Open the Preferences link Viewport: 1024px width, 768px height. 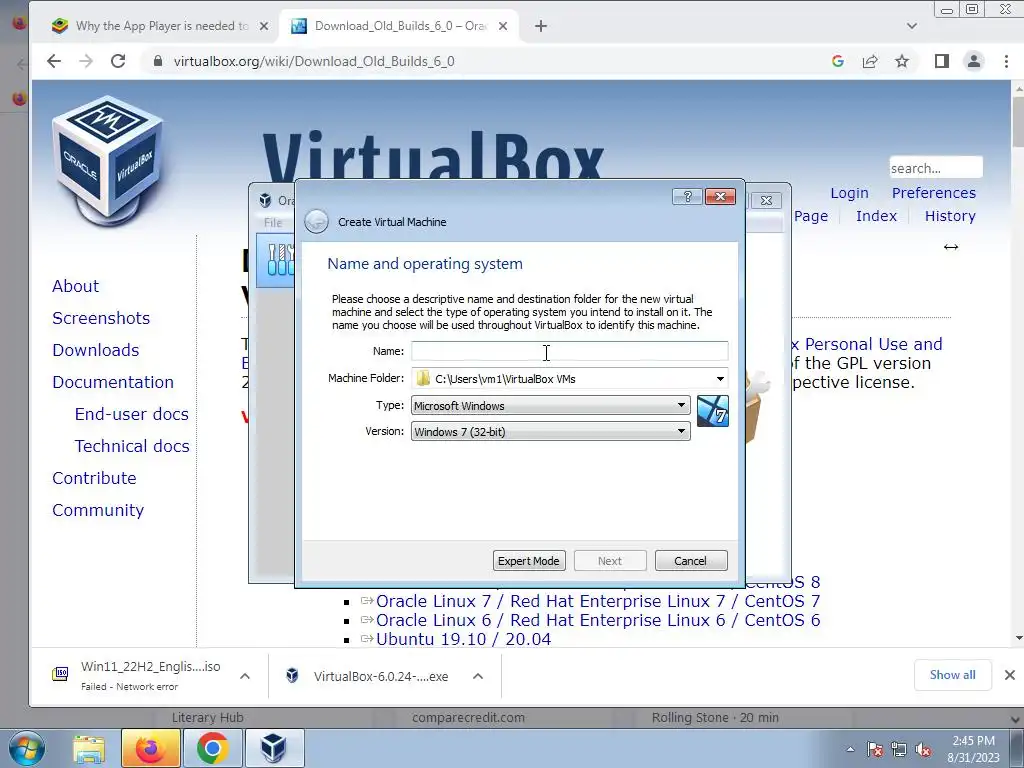pyautogui.click(x=934, y=193)
